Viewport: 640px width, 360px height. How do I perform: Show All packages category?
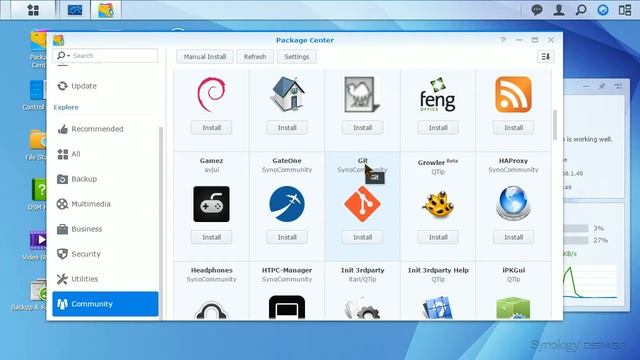tap(105, 154)
